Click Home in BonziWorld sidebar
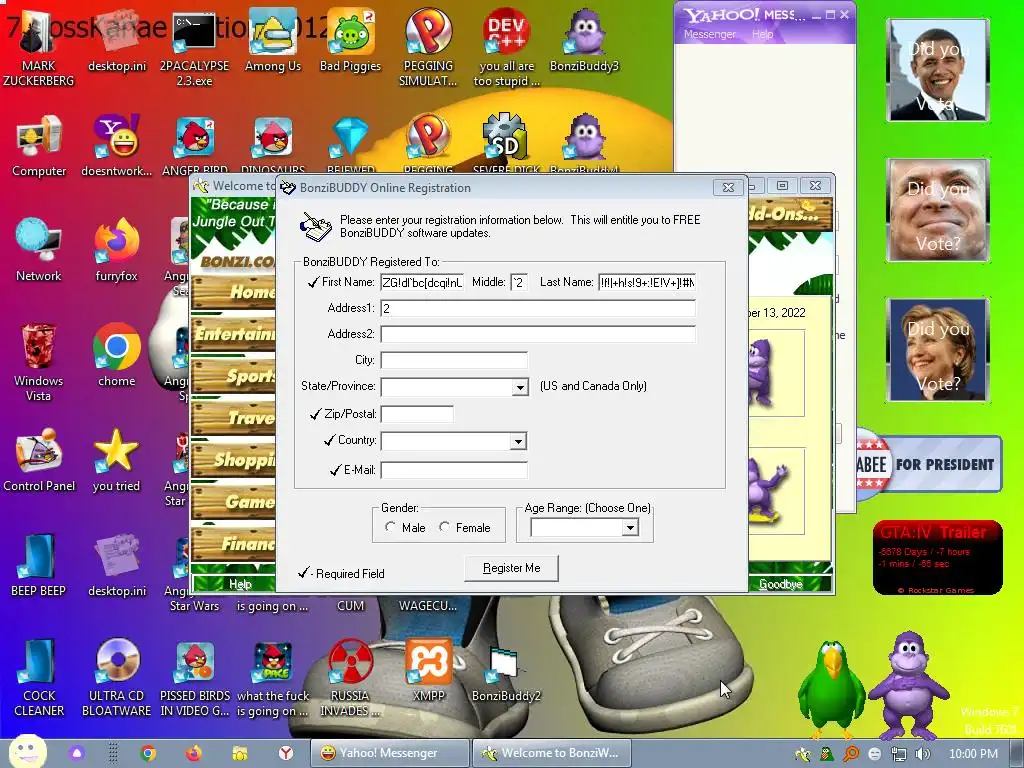This screenshot has height=768, width=1024. tap(234, 291)
